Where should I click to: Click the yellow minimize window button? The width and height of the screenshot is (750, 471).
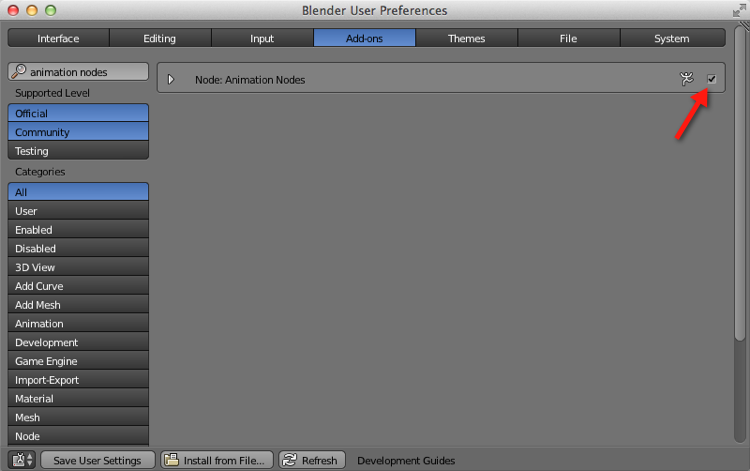32,11
